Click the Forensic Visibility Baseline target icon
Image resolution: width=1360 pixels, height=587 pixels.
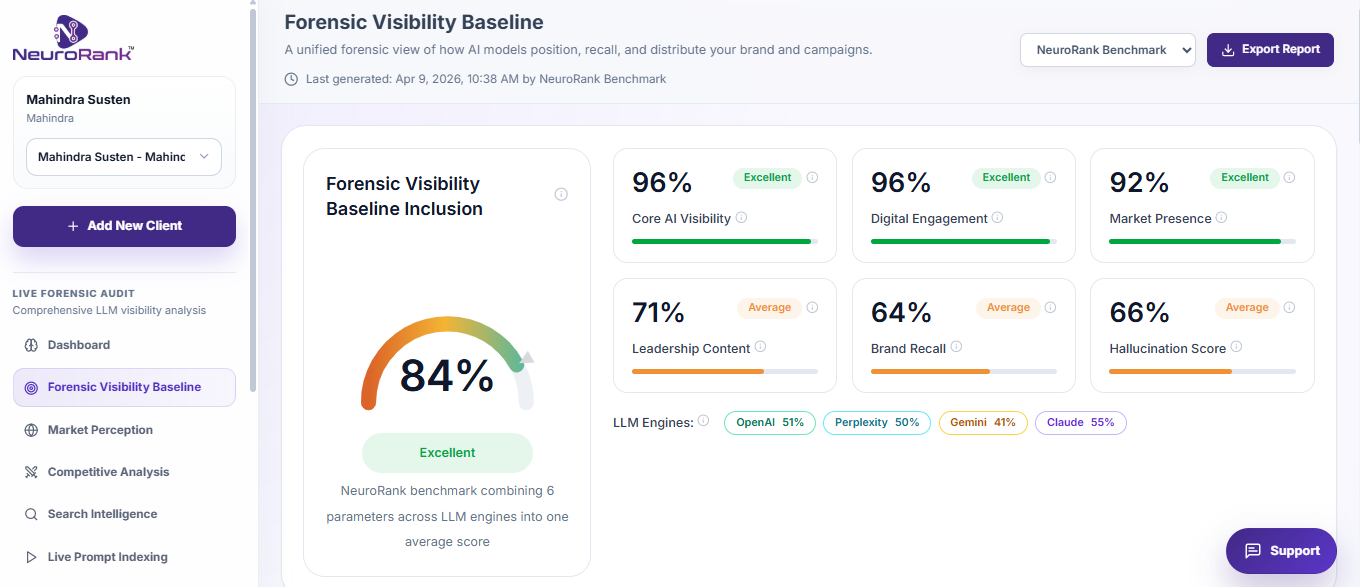click(30, 387)
